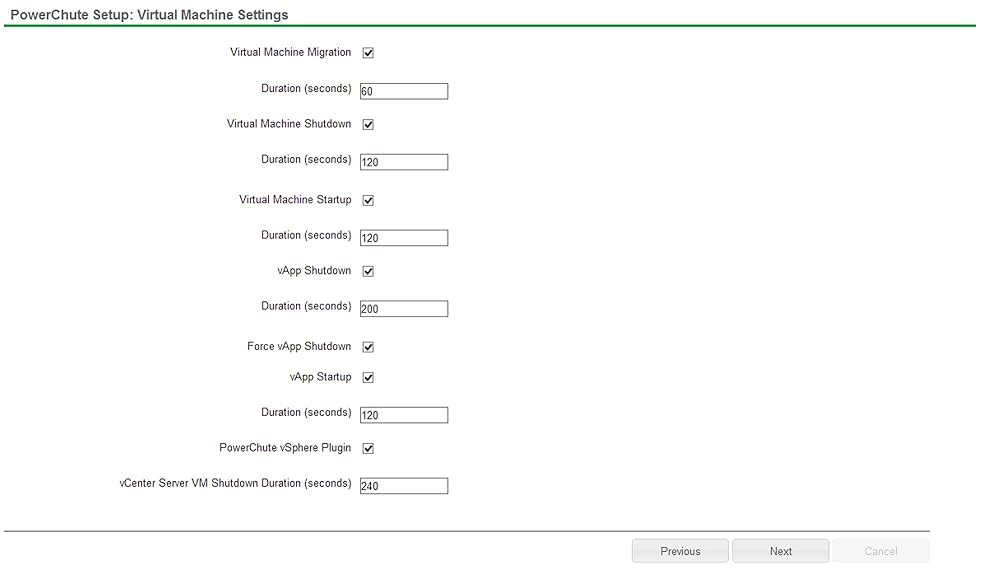1000x576 pixels.
Task: Click the Force vApp Shutdown label
Action: [x=299, y=346]
